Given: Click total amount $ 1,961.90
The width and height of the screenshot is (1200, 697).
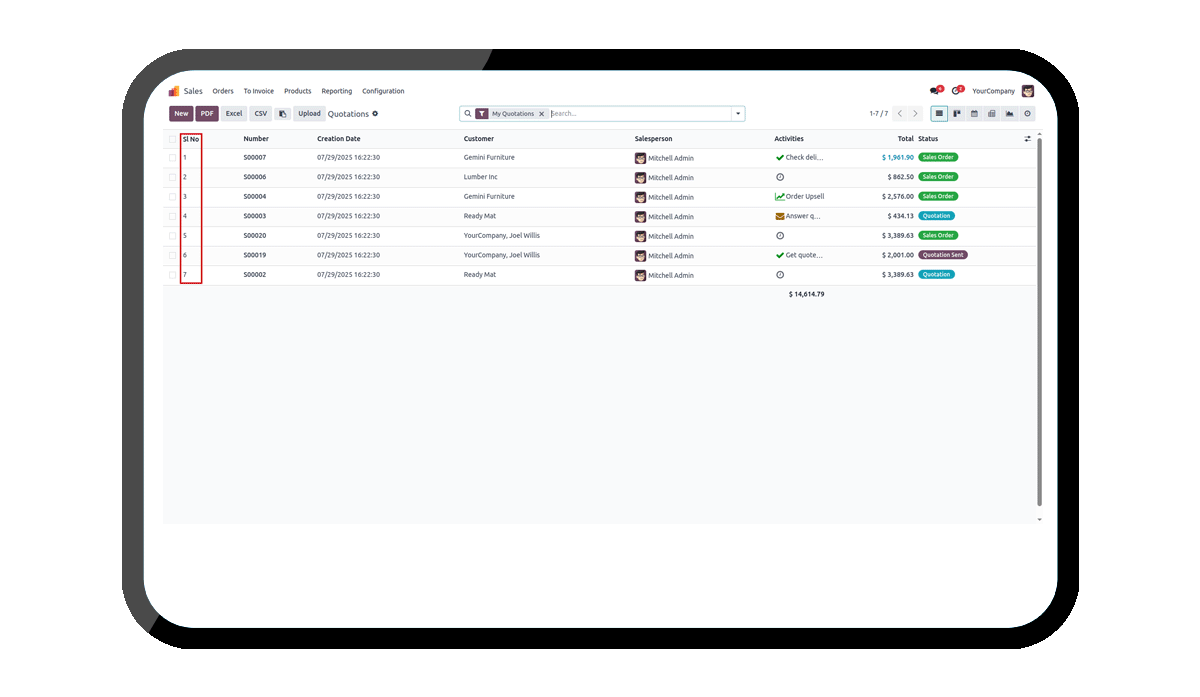Looking at the screenshot, I should tap(897, 158).
